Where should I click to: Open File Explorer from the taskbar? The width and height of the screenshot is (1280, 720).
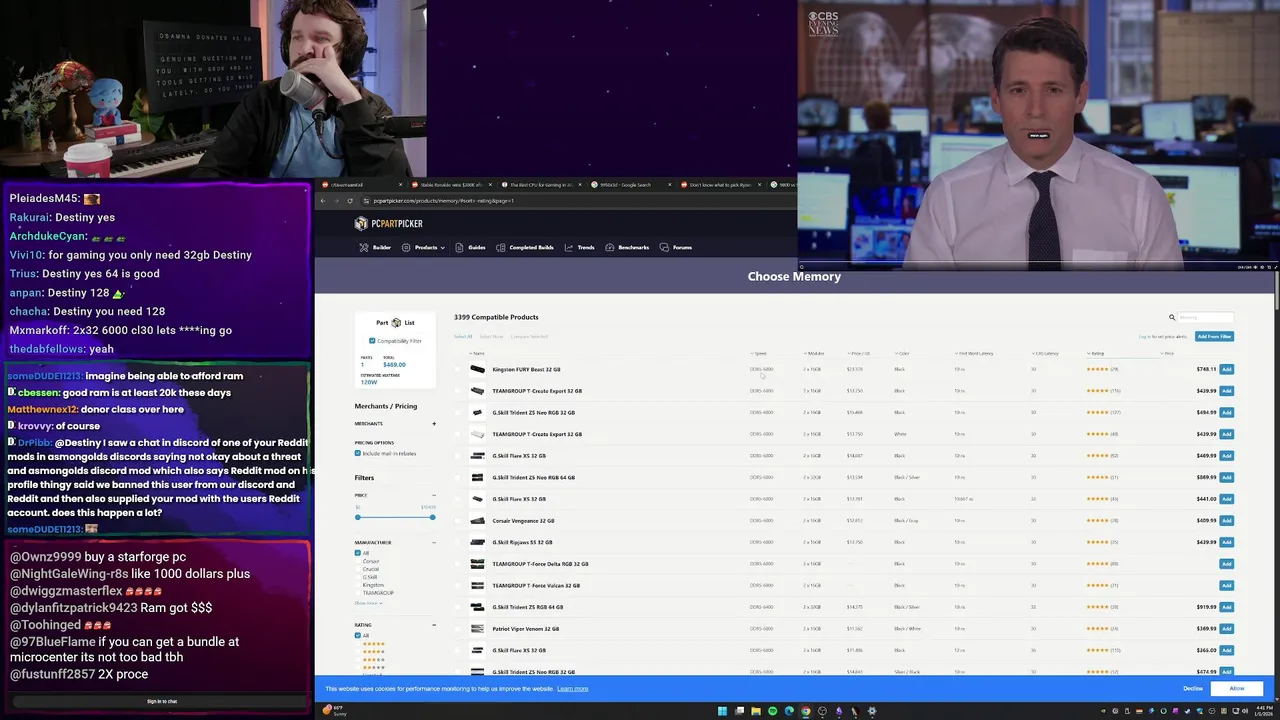click(x=756, y=711)
